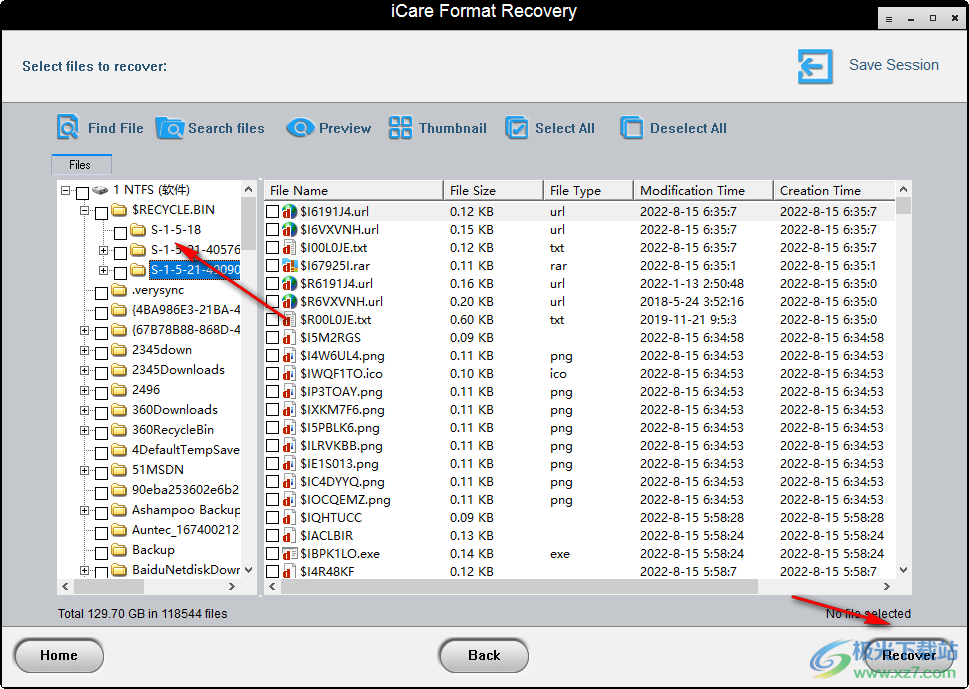Viewport: 969px width, 689px height.
Task: Click the $I6191J4.url file icon
Action: pos(289,212)
